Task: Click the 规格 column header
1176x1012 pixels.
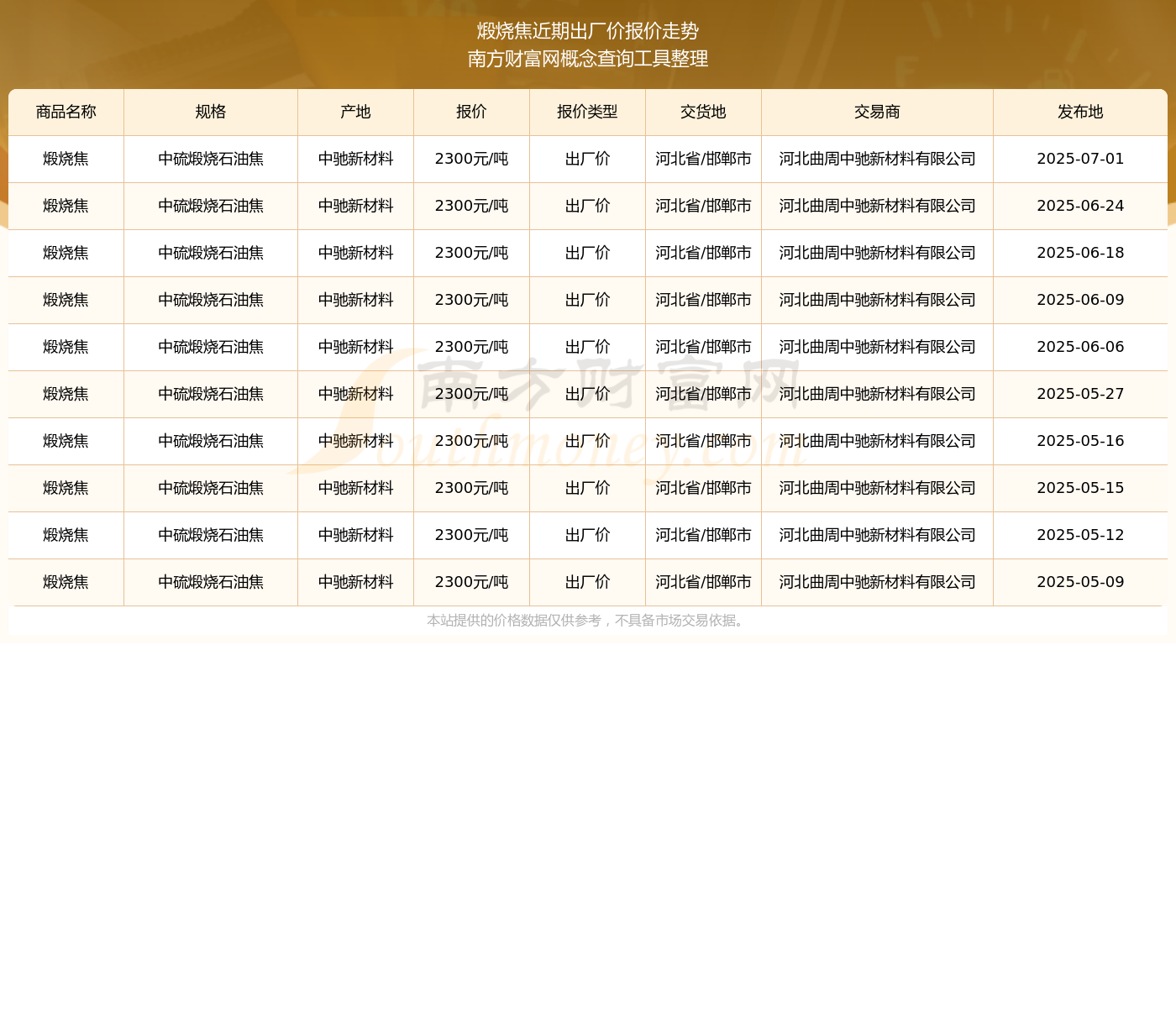Action: [211, 112]
